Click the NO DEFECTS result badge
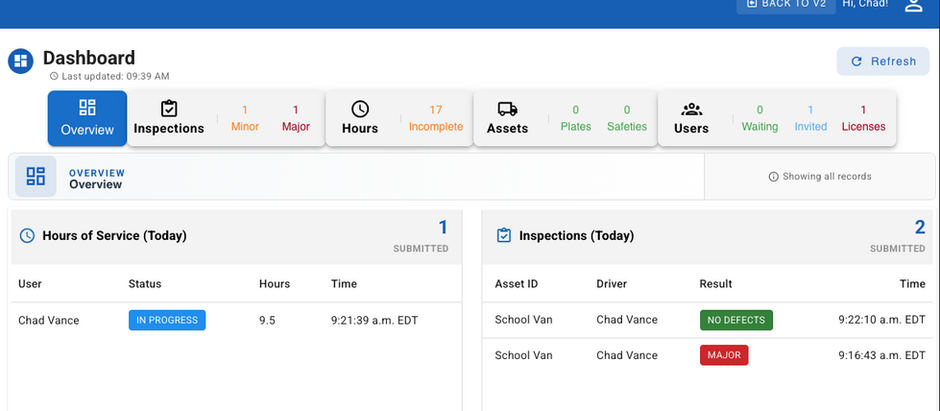 click(x=736, y=320)
